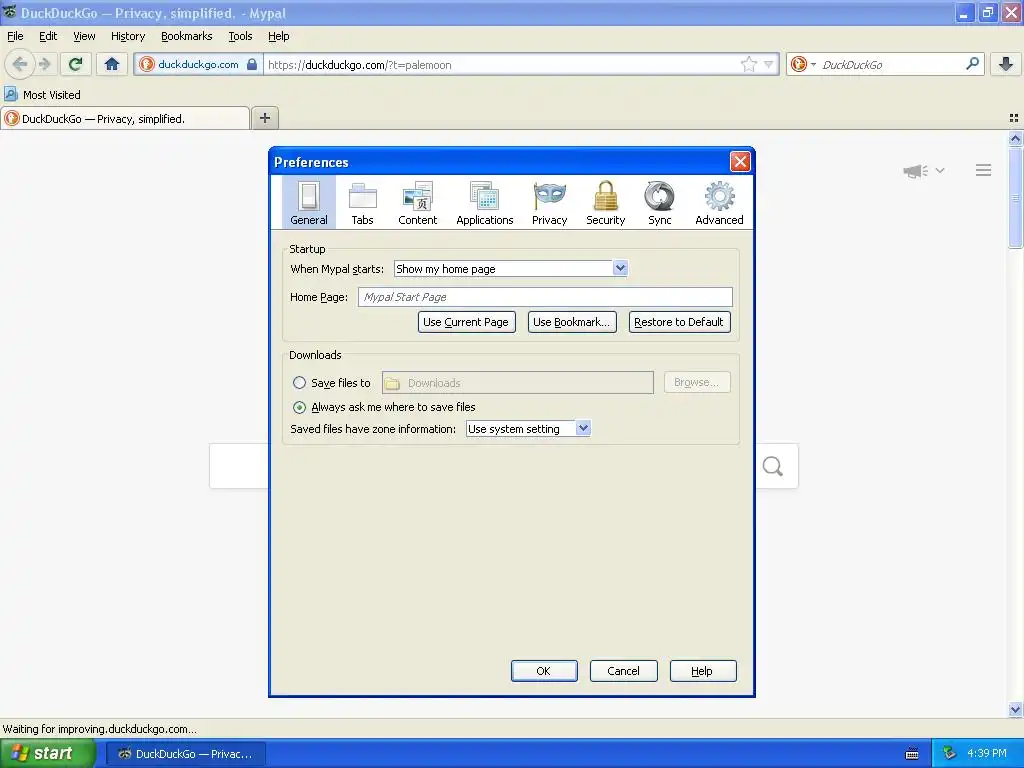This screenshot has width=1024, height=768.
Task: Open the Help menu
Action: tap(278, 36)
